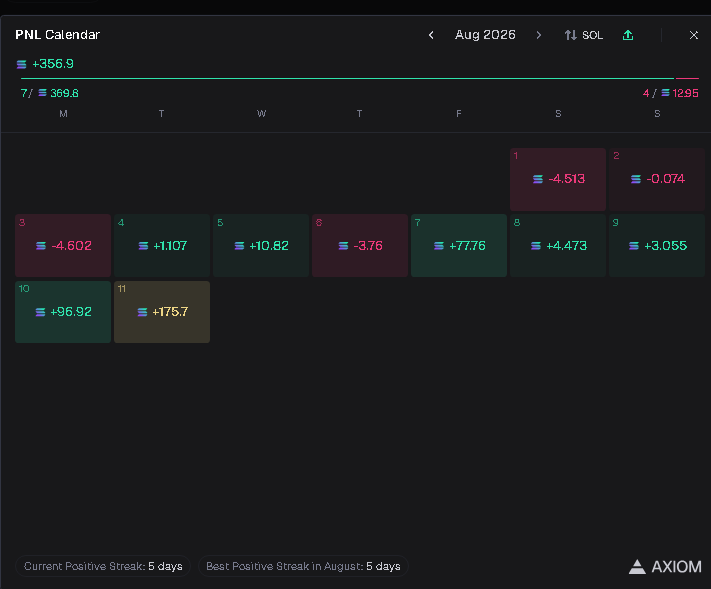Screen dimensions: 711x589
Task: Click the W weekday column header
Action: 261,114
